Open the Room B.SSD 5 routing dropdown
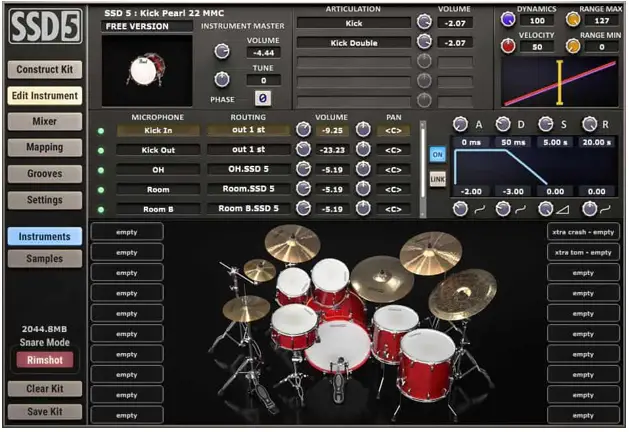This screenshot has width=629, height=432. [x=248, y=208]
